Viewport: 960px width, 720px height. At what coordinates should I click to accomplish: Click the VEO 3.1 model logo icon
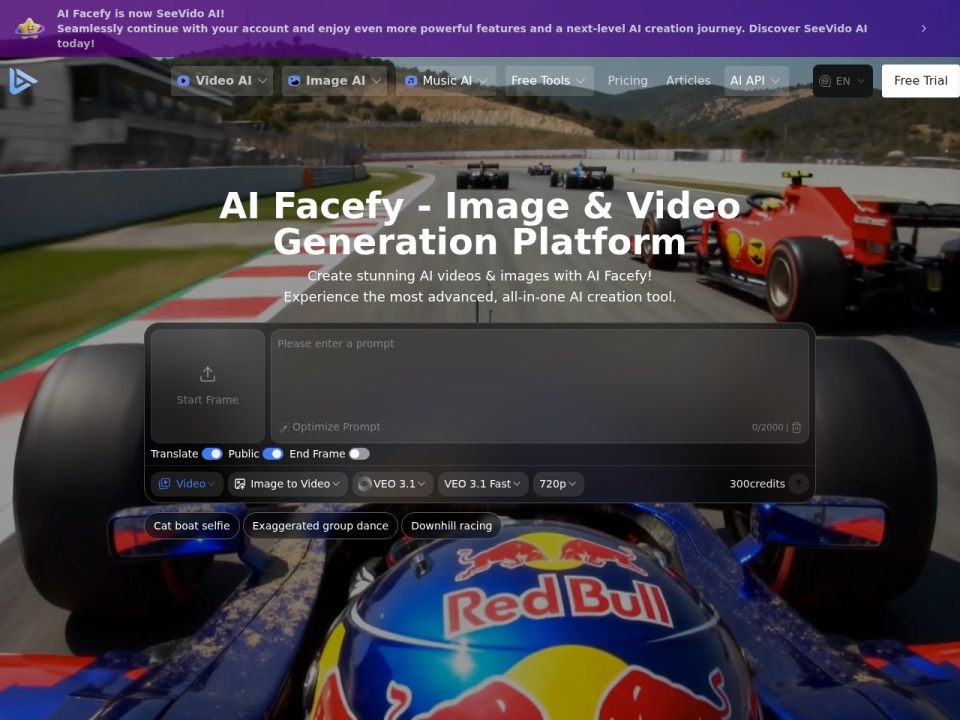pos(364,484)
